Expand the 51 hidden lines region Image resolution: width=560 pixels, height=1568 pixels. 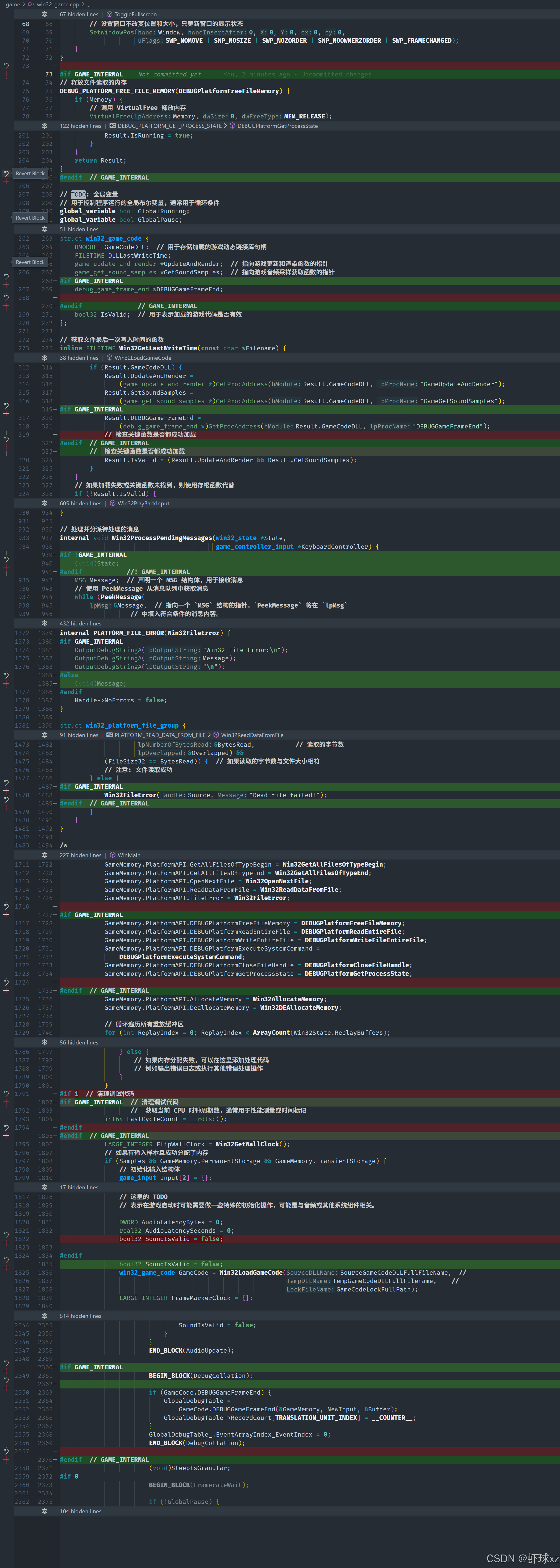pyautogui.click(x=44, y=230)
